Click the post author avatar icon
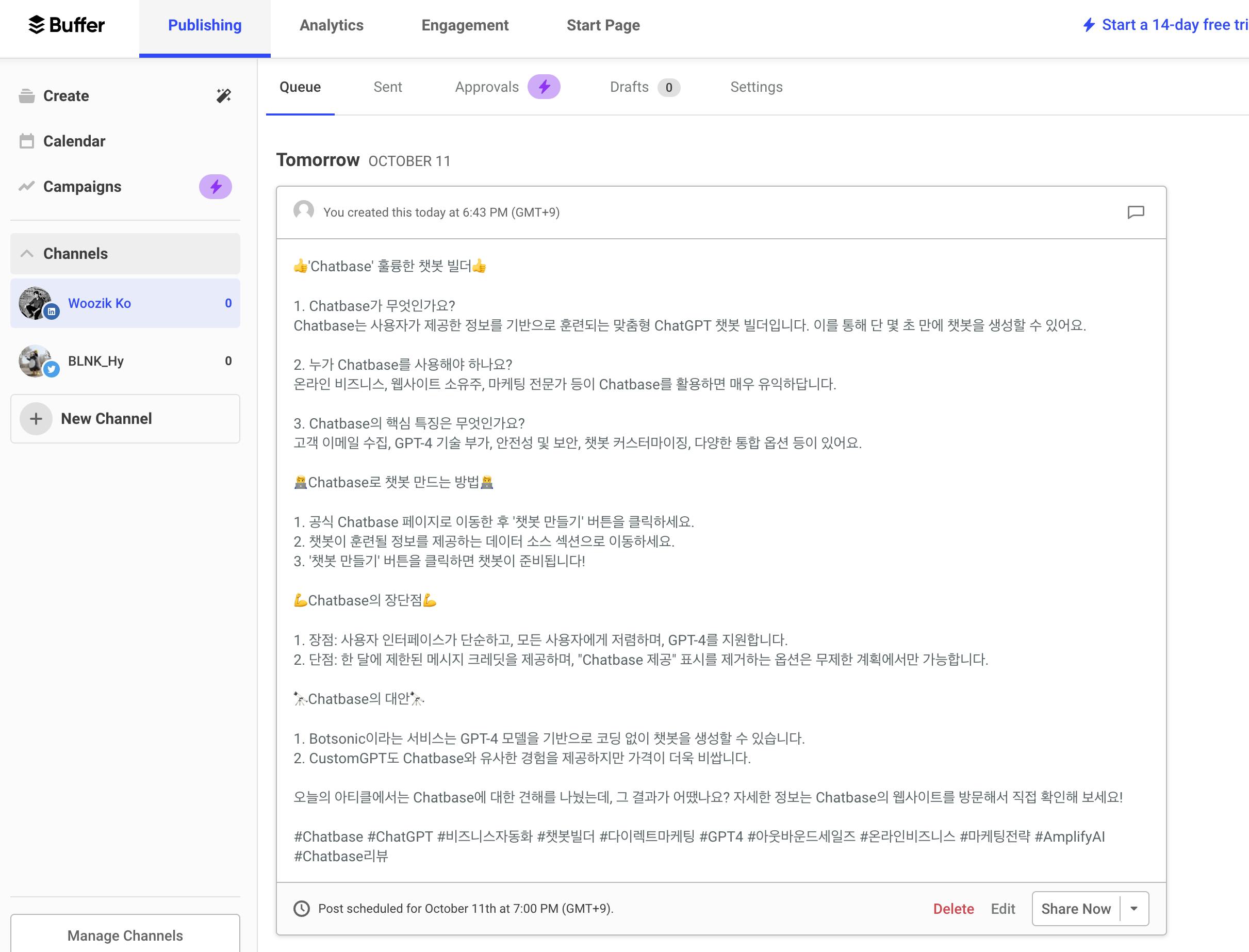Screen dimensions: 1249x952 click(x=304, y=211)
